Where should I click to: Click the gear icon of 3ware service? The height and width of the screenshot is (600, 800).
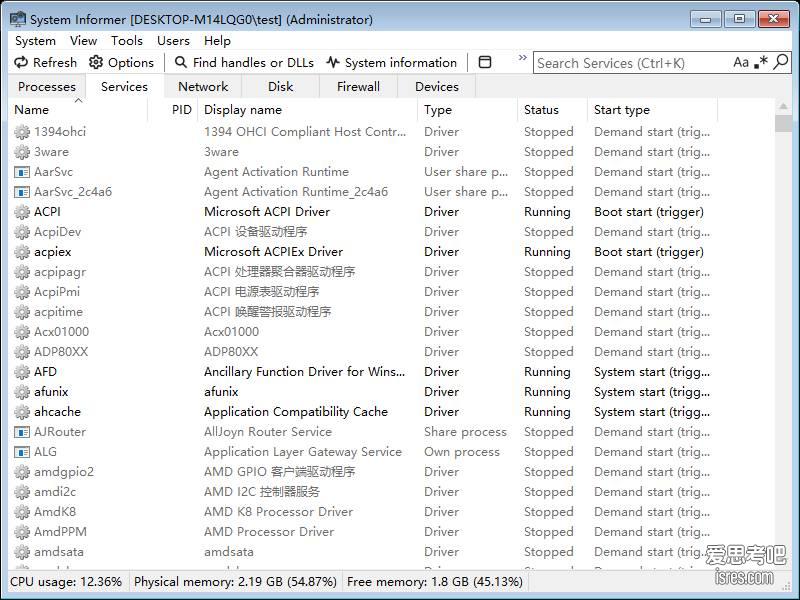coord(21,152)
